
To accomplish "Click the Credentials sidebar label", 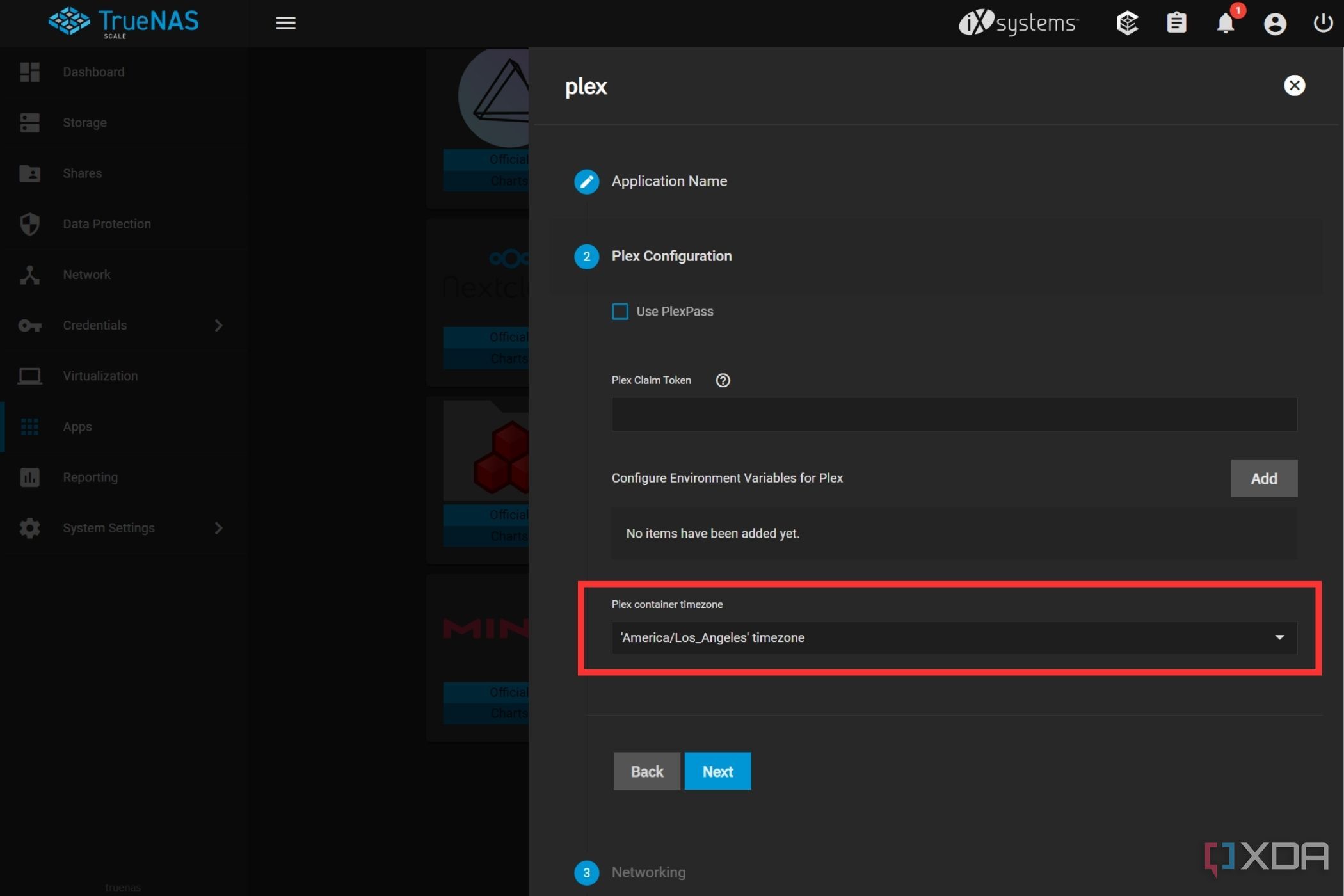I will 95,325.
